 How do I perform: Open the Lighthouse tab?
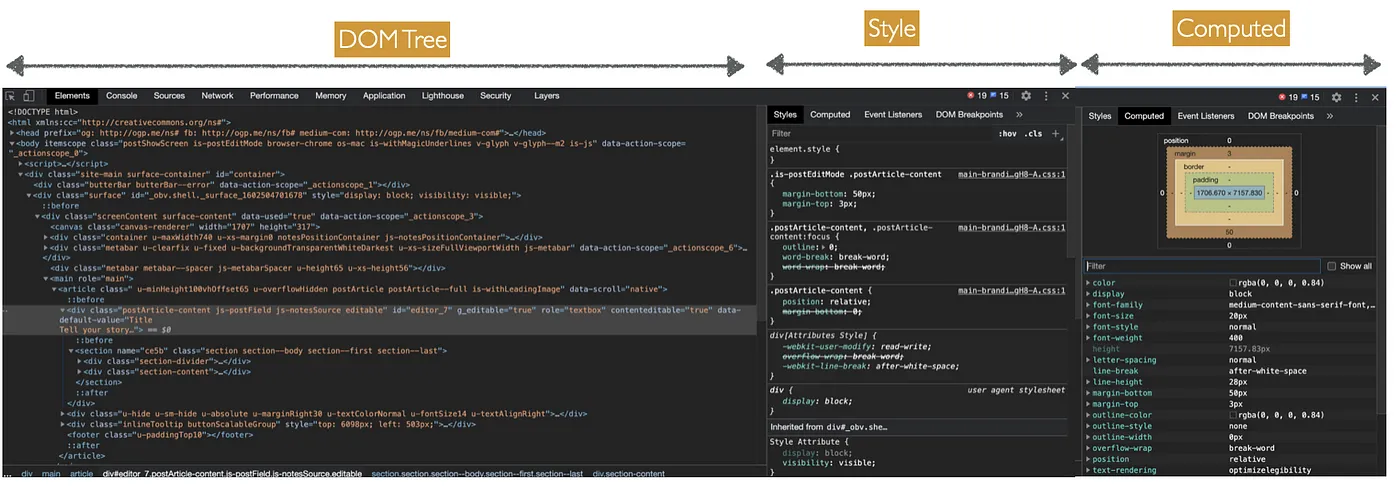coord(443,96)
